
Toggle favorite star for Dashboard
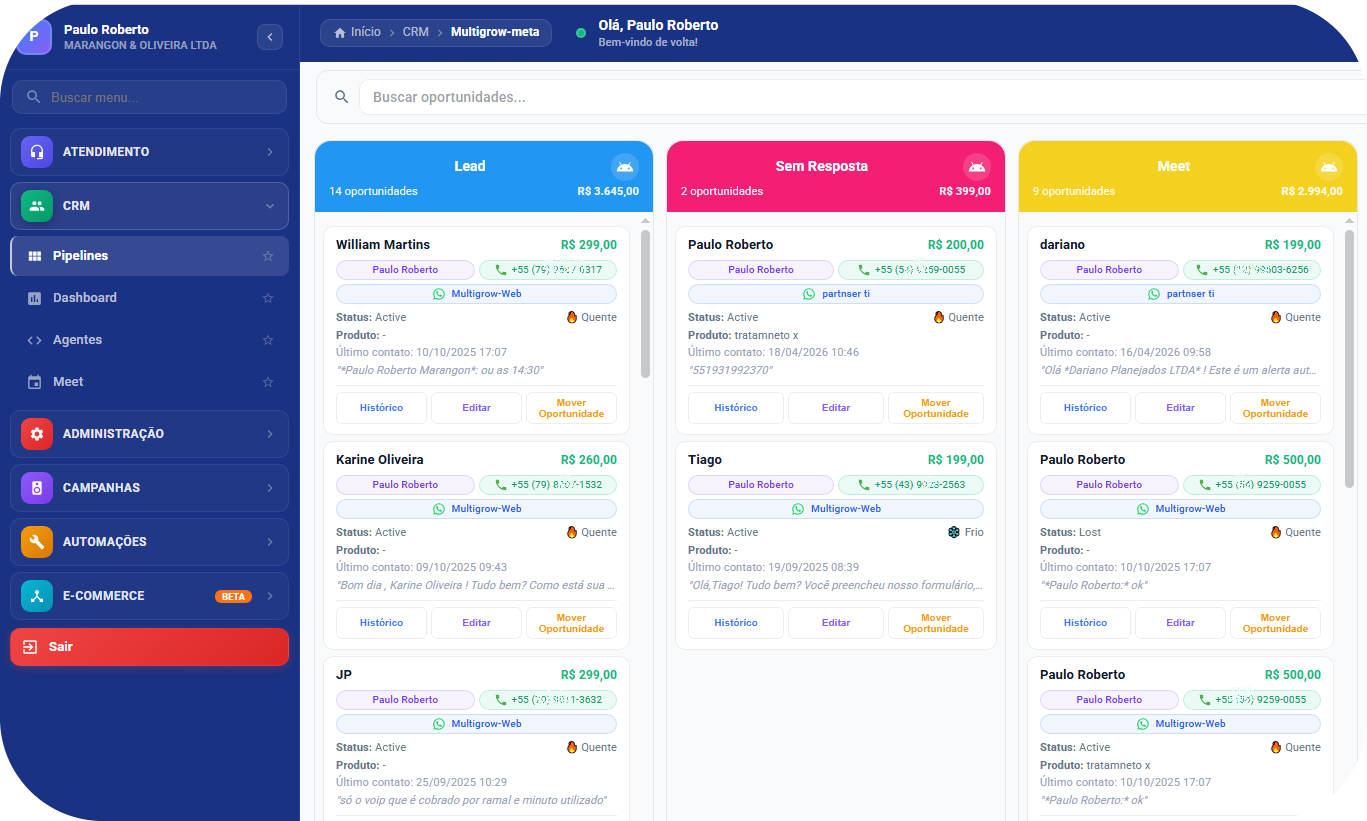click(x=268, y=298)
